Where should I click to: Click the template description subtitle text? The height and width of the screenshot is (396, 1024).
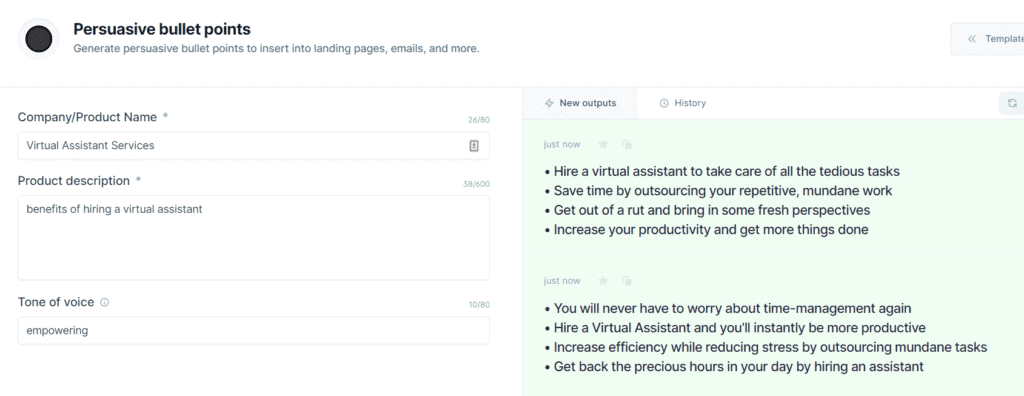(276, 48)
